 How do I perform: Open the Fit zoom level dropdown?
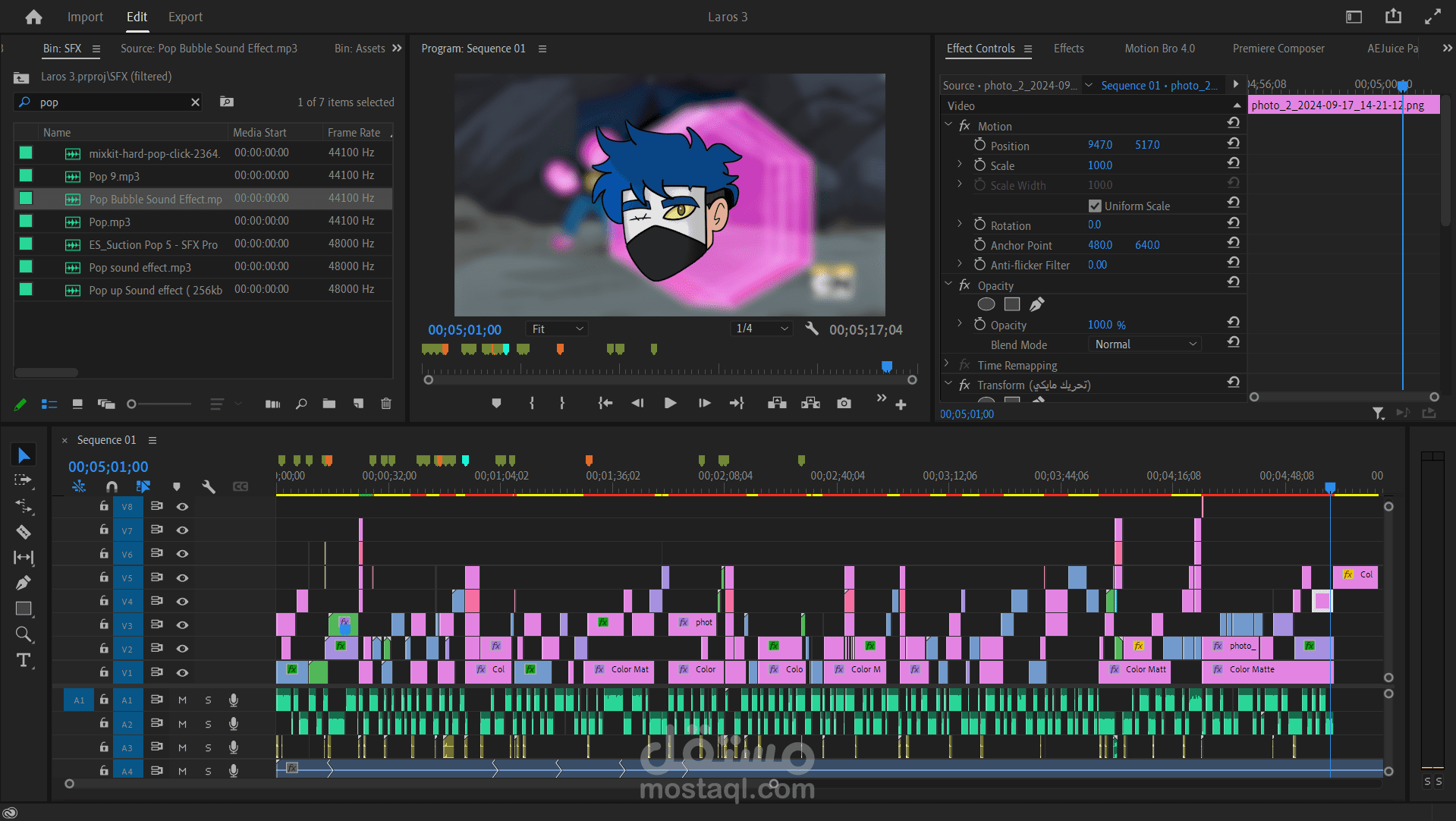tap(556, 329)
